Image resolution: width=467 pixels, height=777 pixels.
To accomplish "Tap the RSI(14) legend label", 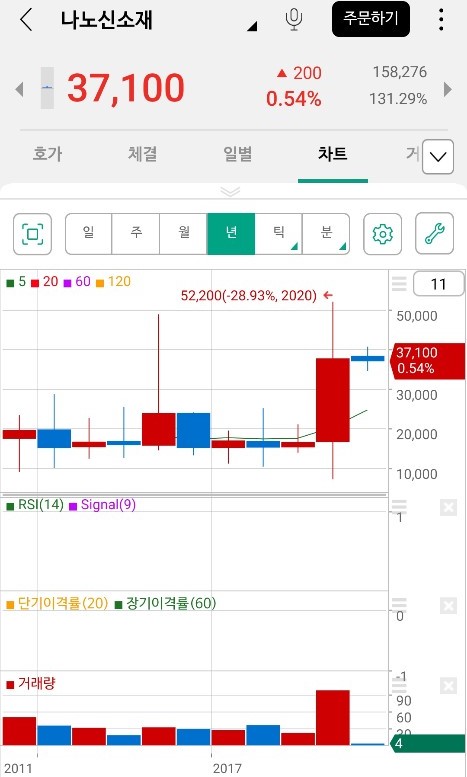I will (35, 505).
